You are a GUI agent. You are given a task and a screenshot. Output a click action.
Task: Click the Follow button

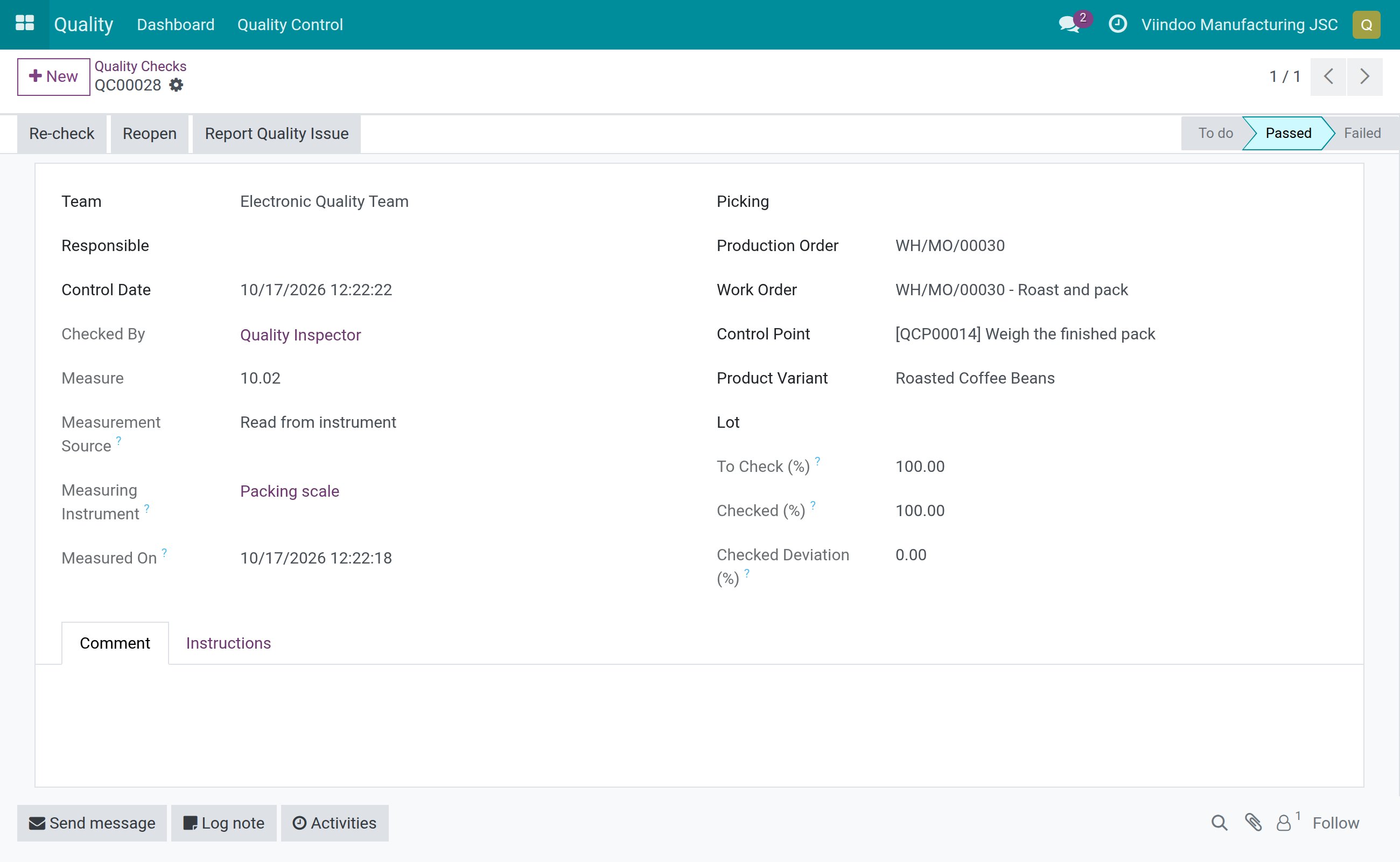pyautogui.click(x=1335, y=823)
